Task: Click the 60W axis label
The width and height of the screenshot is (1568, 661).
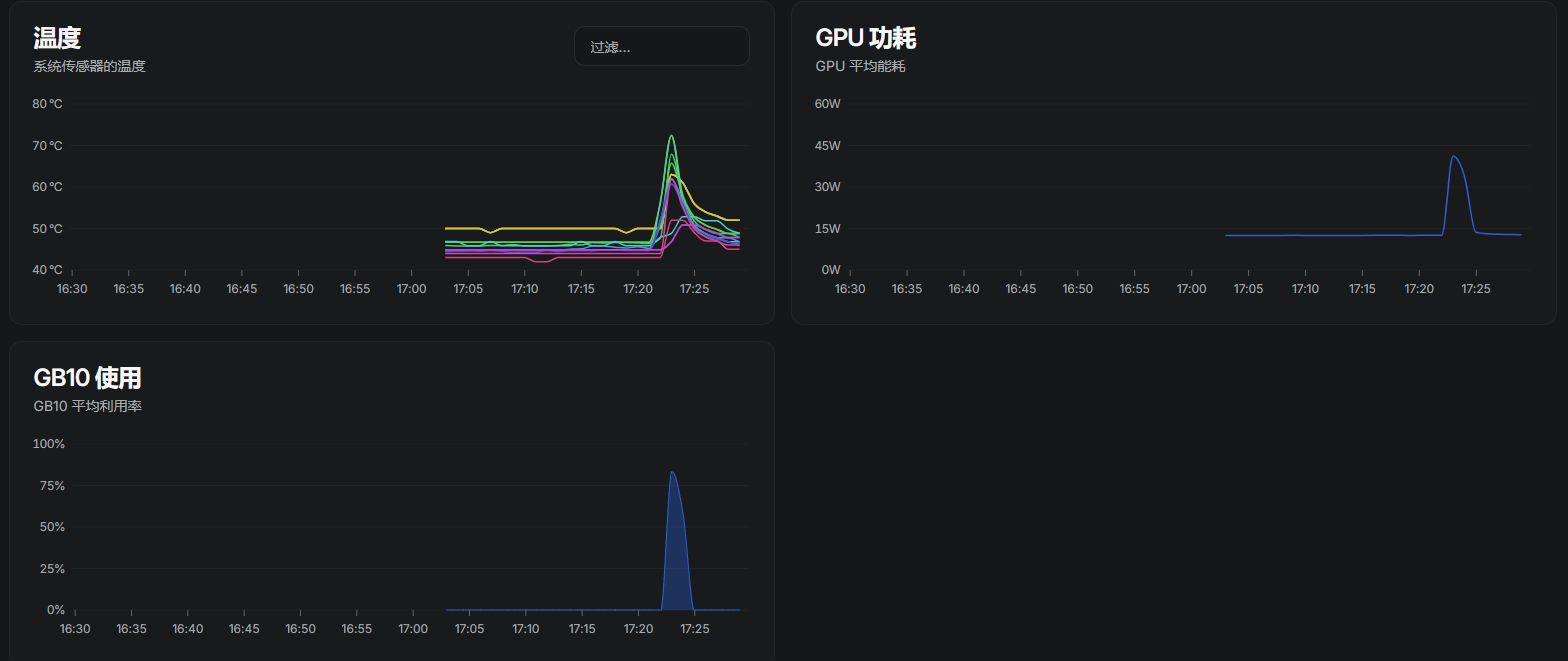Action: click(827, 104)
